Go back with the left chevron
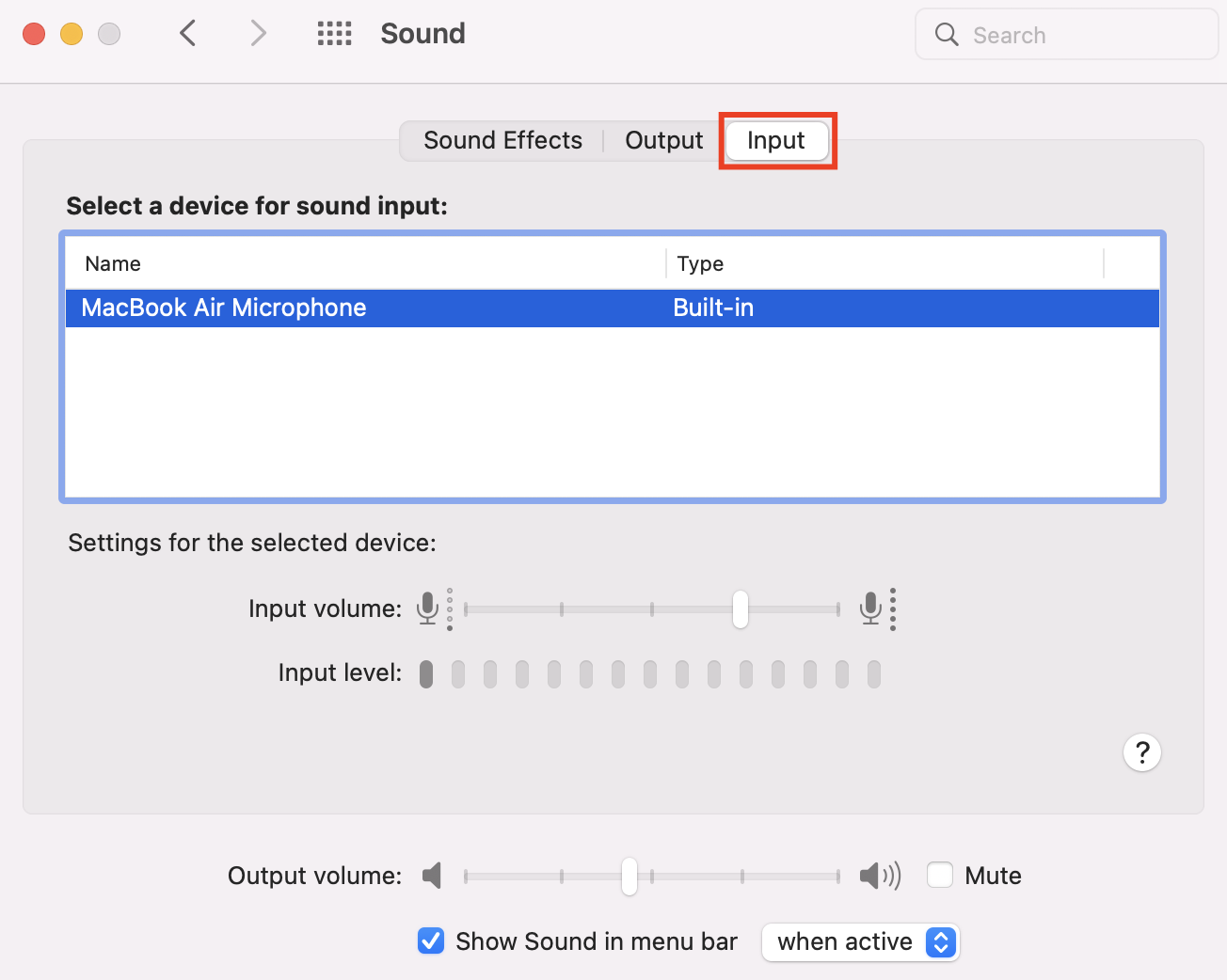1227x980 pixels. (188, 34)
